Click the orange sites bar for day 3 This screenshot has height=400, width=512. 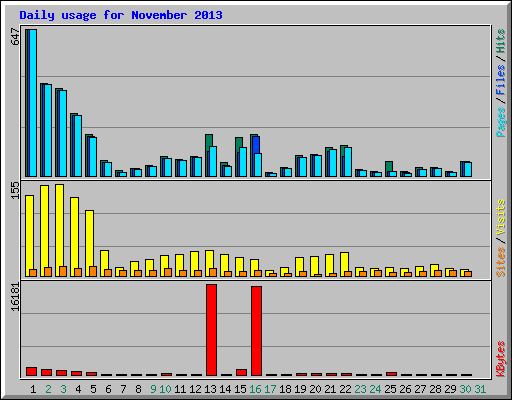click(63, 271)
